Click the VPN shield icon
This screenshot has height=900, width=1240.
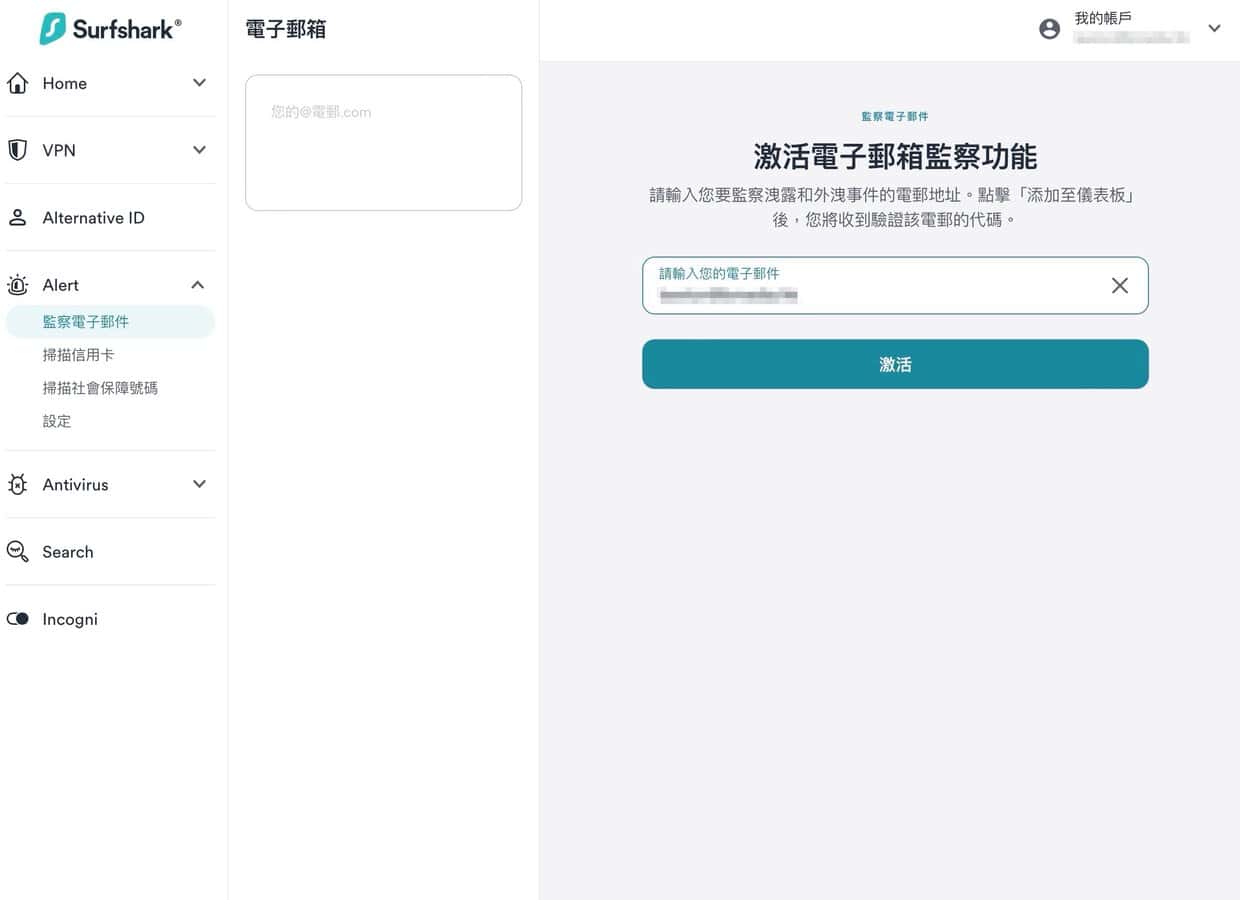coord(18,150)
